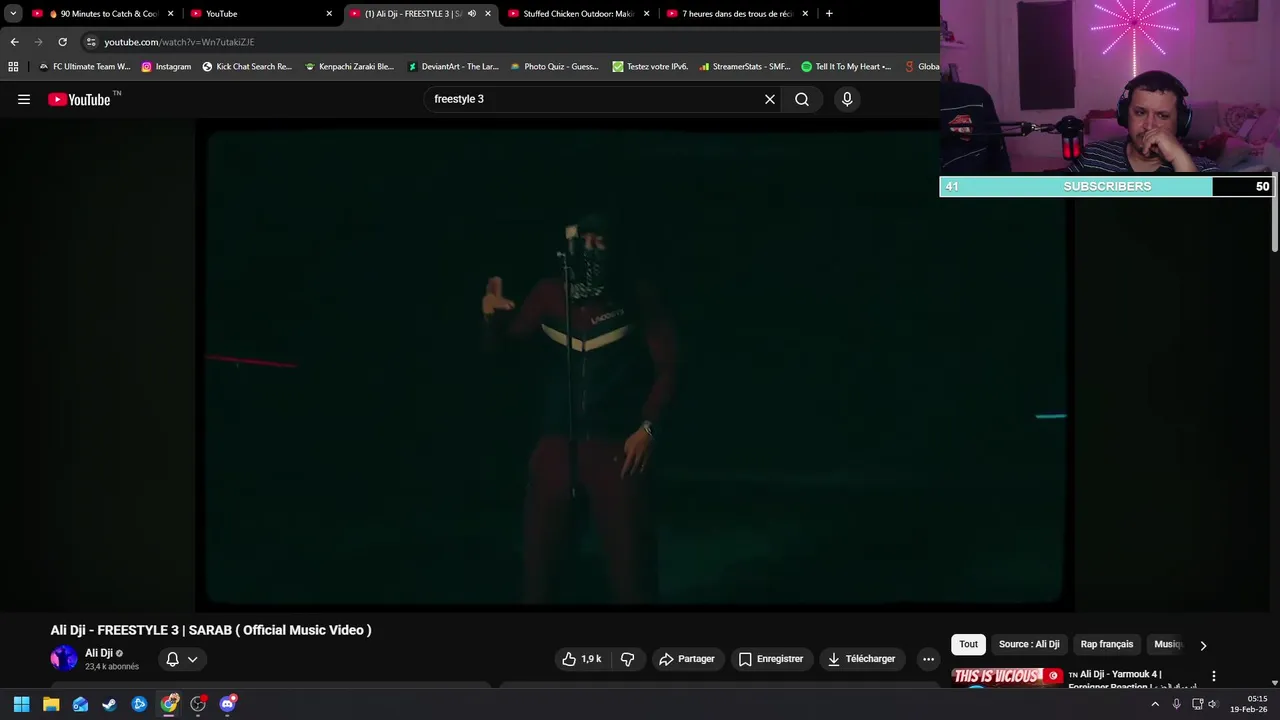Image resolution: width=1280 pixels, height=720 pixels.
Task: Open DeviantArt - The Lar... bookmark
Action: [x=453, y=67]
